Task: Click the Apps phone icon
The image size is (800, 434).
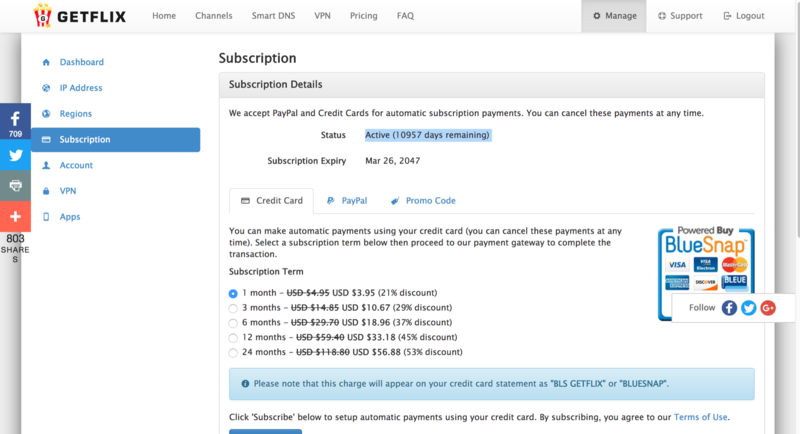Action: pyautogui.click(x=46, y=217)
